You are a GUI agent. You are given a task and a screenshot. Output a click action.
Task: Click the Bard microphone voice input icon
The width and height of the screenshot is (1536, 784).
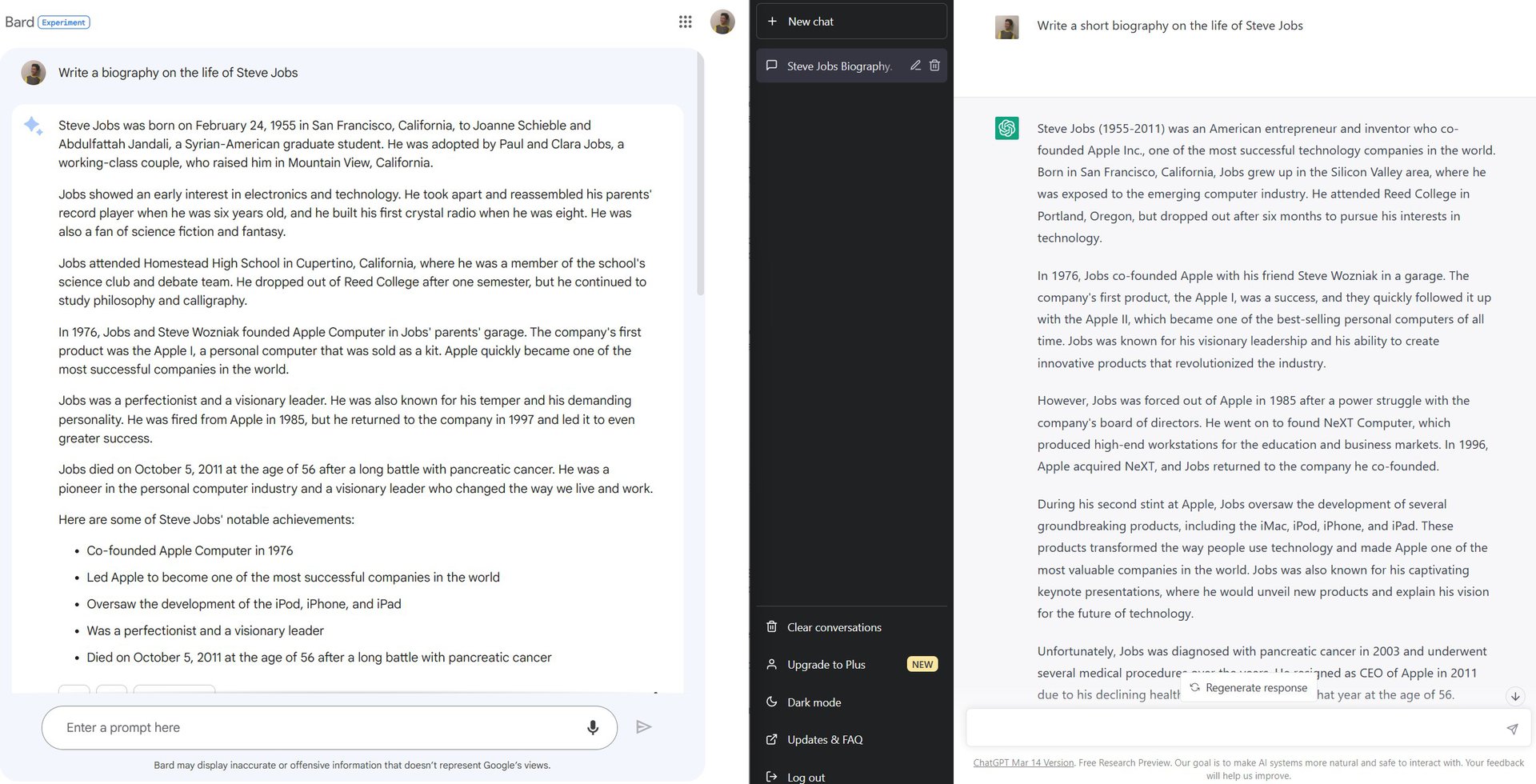(592, 727)
